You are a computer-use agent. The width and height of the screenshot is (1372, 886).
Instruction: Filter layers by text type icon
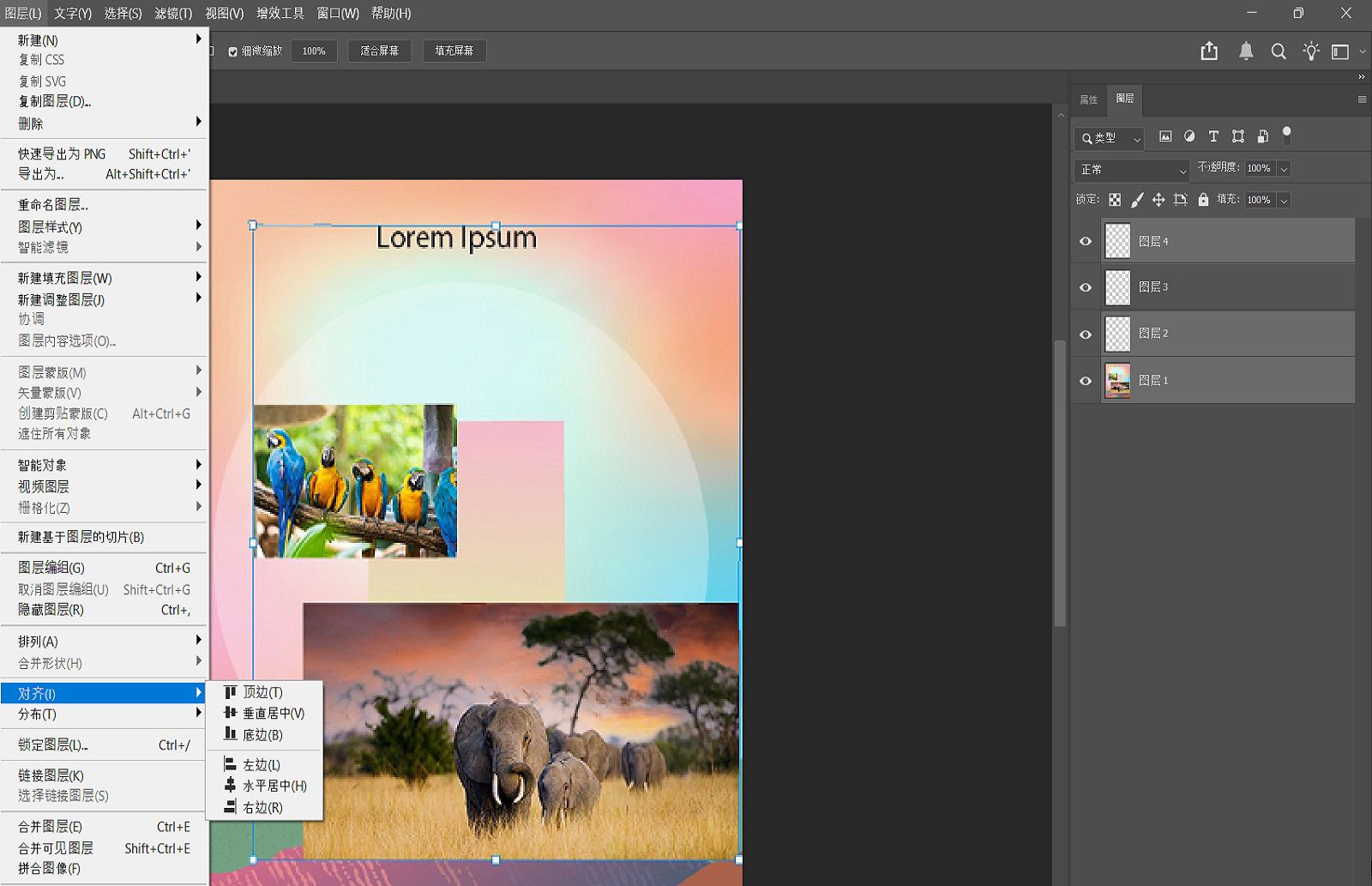point(1213,136)
